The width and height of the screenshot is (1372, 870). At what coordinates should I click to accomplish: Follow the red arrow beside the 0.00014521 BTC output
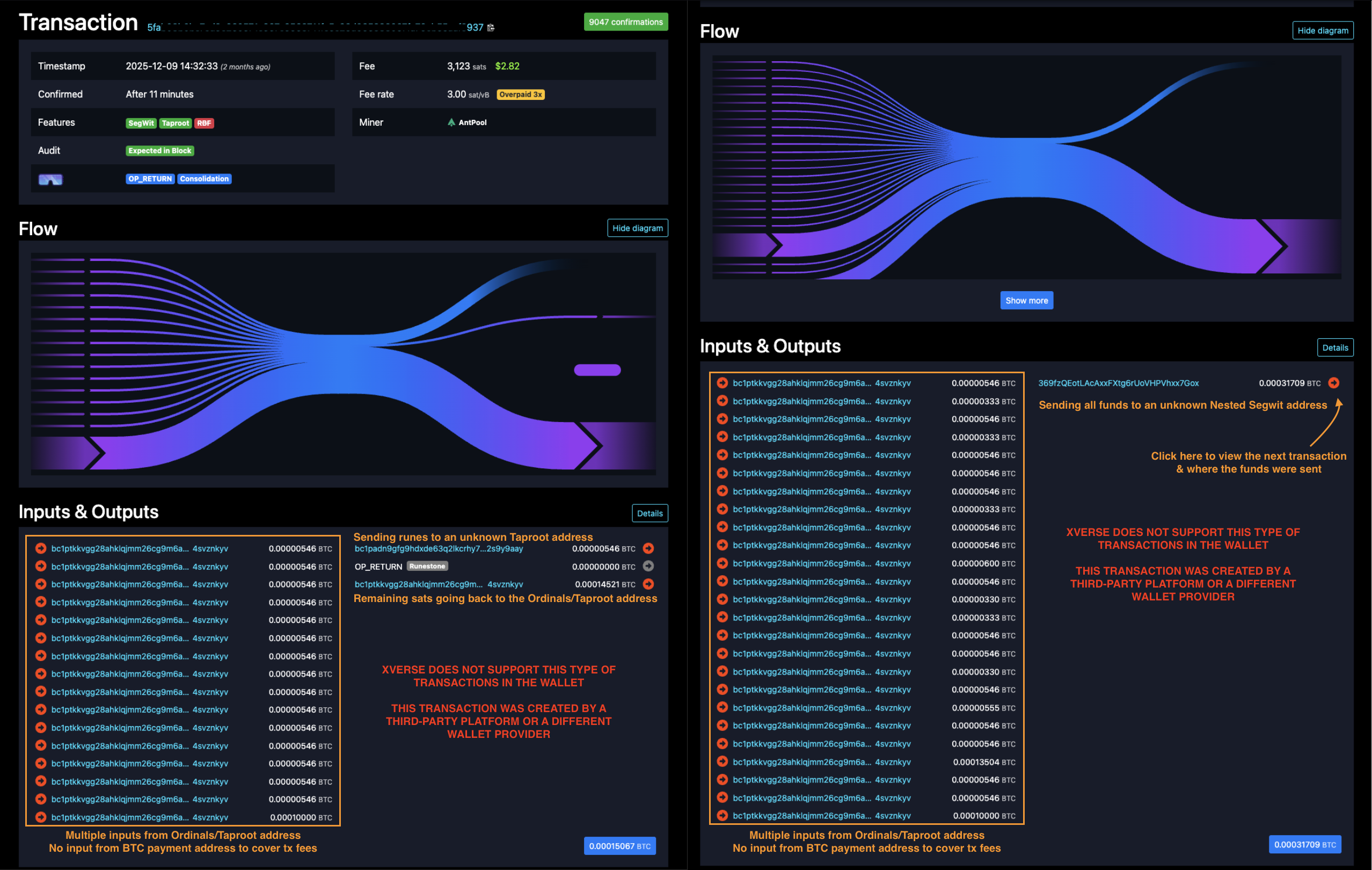tap(648, 584)
